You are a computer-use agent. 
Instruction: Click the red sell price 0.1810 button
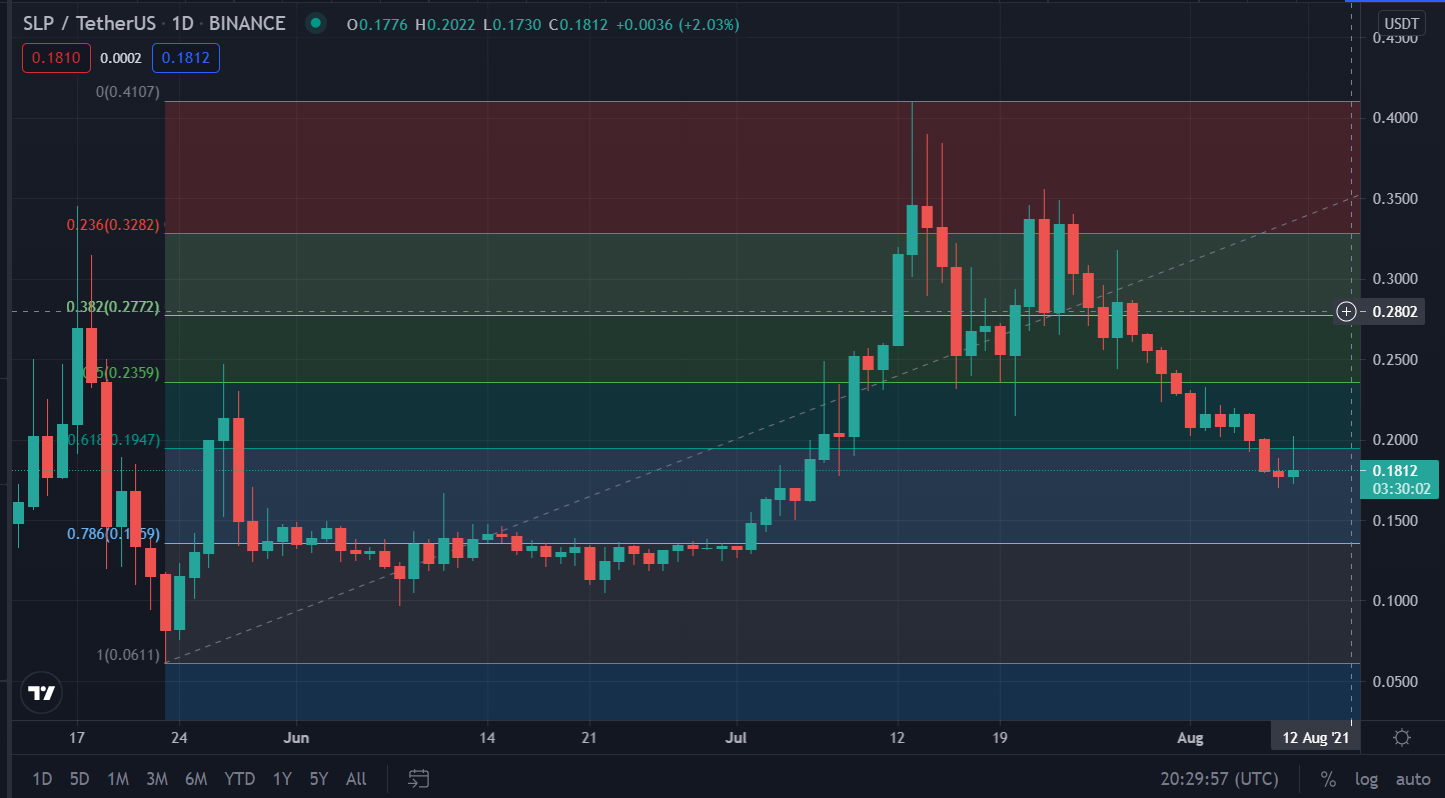[x=57, y=58]
